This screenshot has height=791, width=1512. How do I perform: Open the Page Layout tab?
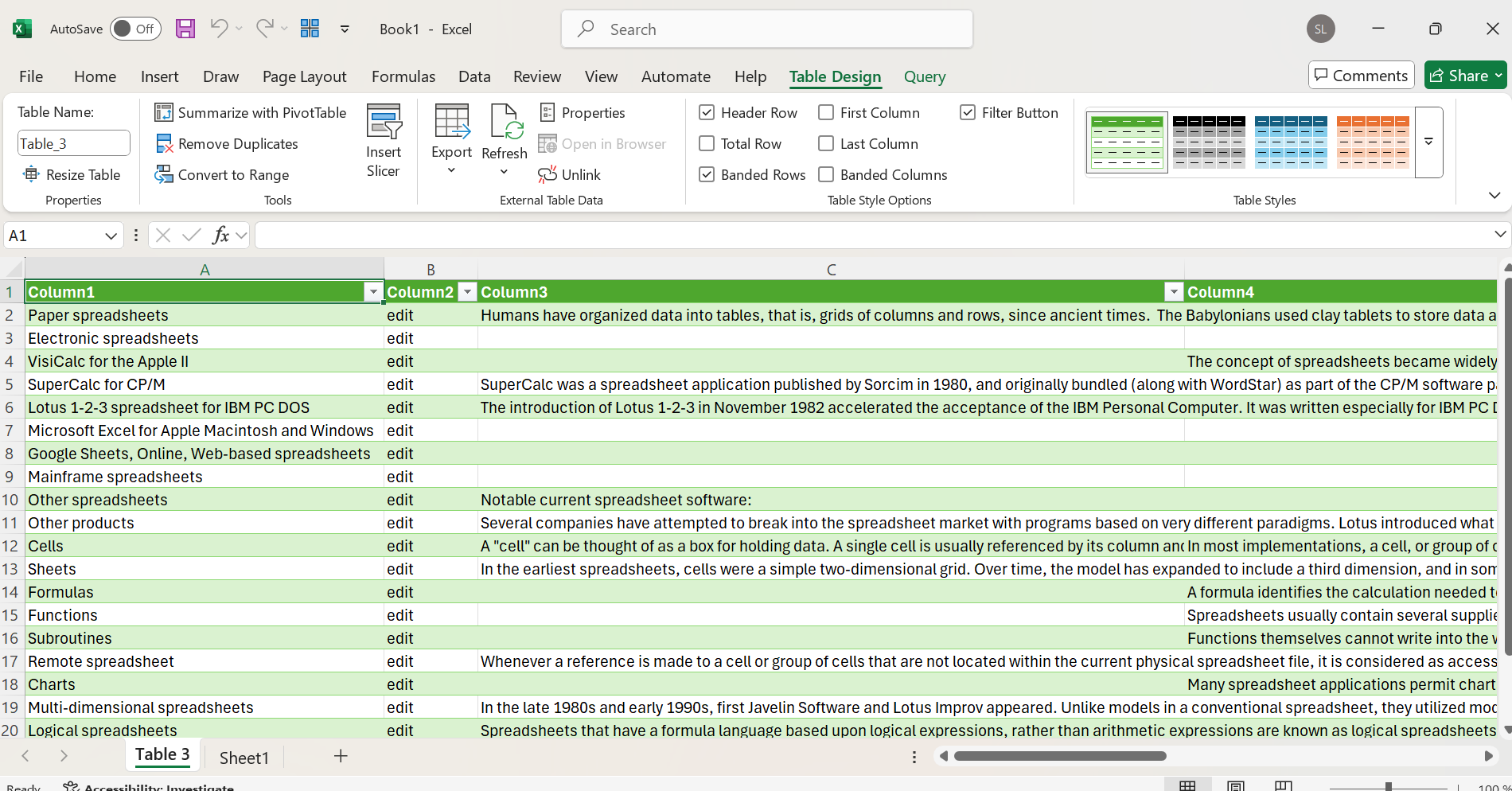pos(304,76)
